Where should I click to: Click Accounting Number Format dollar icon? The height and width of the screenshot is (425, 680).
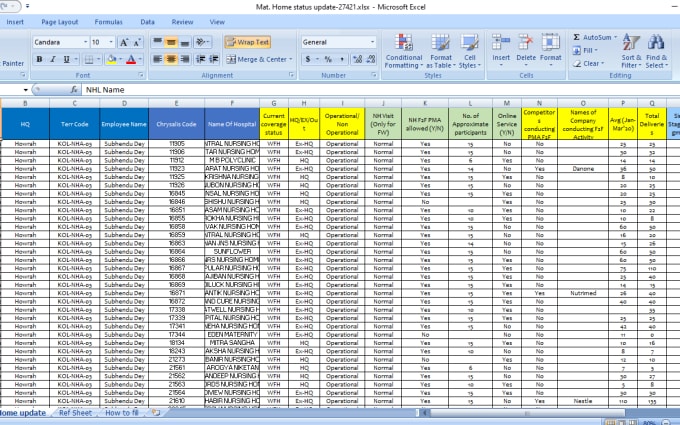(307, 59)
